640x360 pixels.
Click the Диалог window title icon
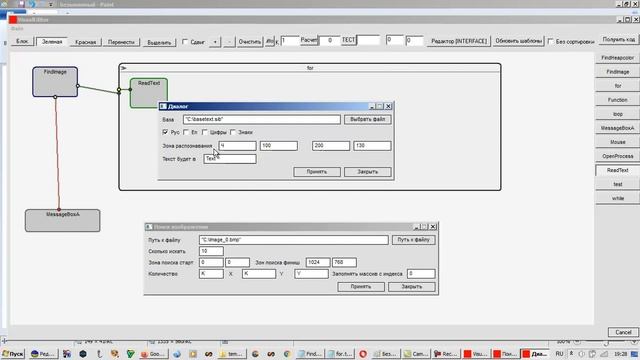pos(163,107)
